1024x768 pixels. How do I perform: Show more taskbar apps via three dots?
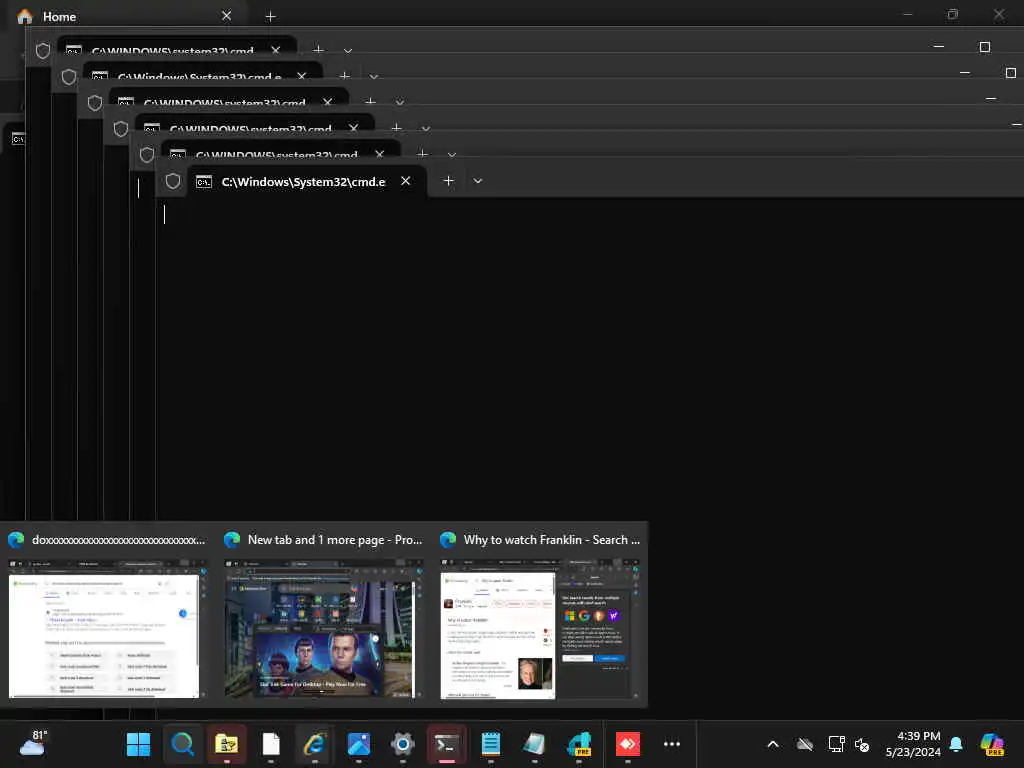point(672,744)
